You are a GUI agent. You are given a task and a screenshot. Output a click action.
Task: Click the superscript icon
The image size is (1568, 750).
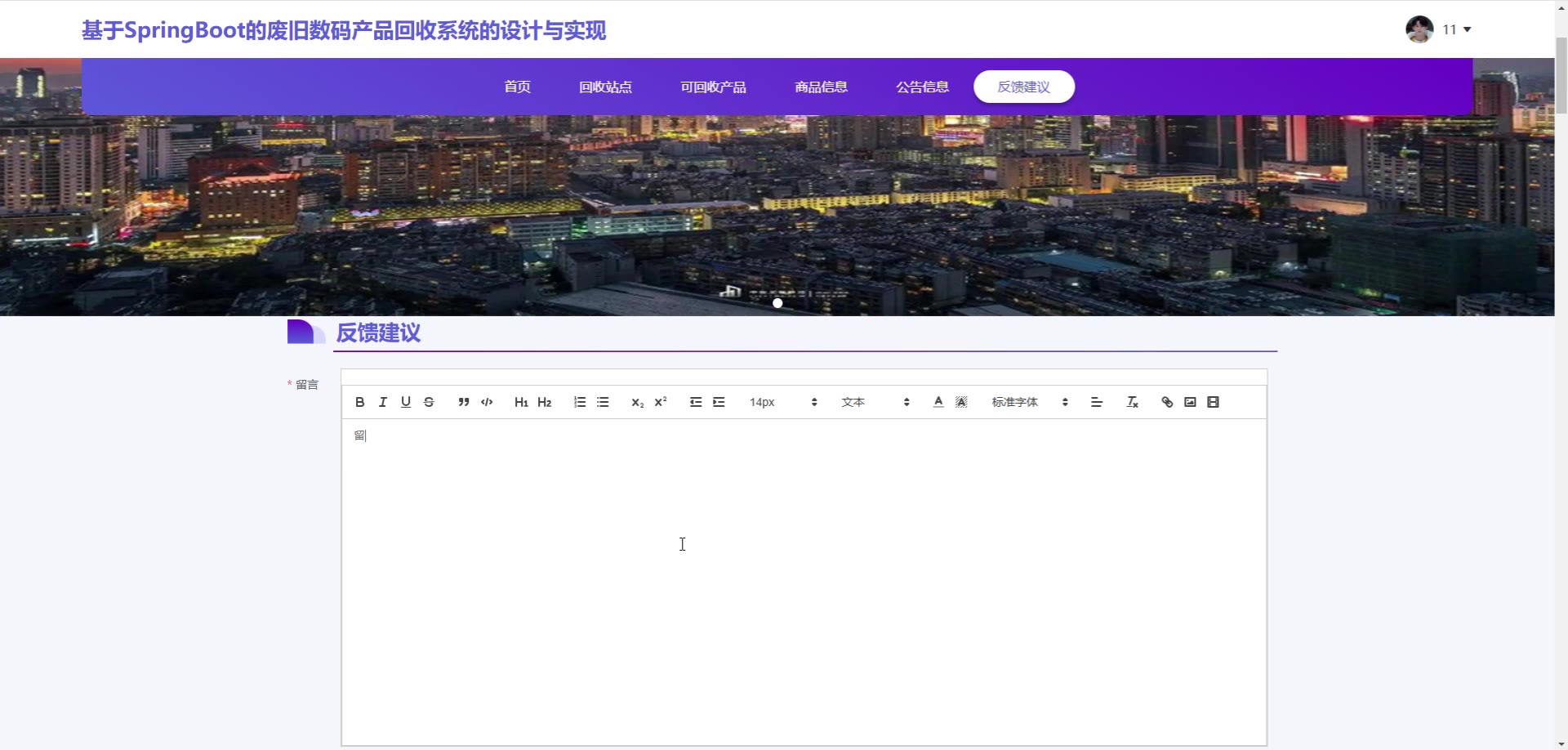click(x=661, y=402)
